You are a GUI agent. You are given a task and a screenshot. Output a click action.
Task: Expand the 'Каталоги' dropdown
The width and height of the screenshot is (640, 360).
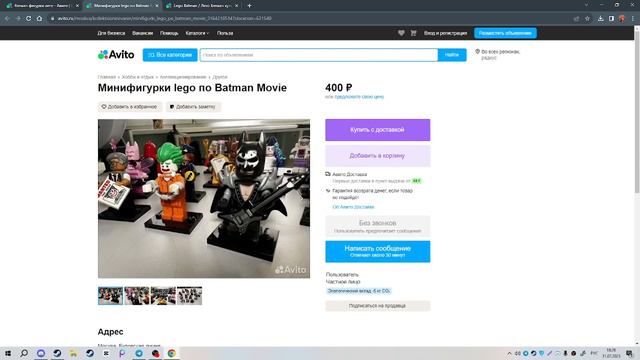[197, 33]
